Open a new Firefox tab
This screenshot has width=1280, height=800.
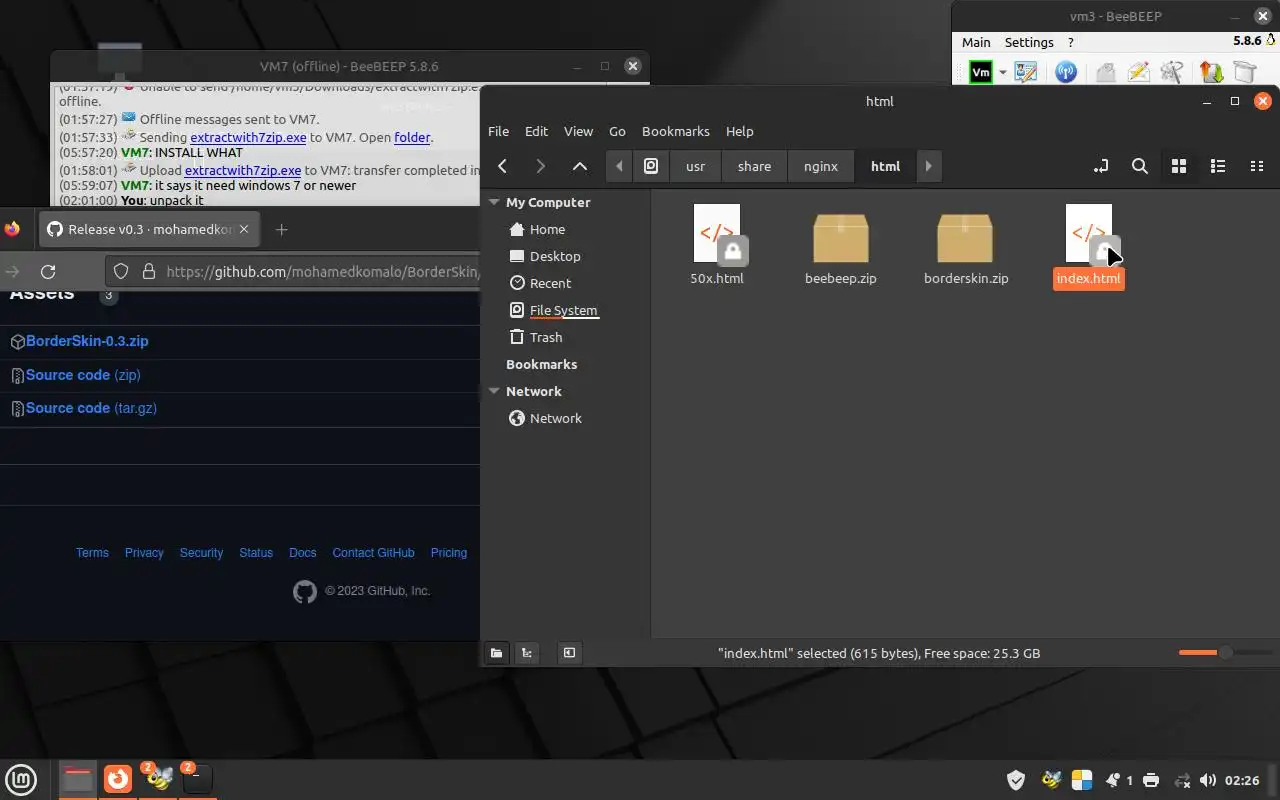pyautogui.click(x=281, y=230)
